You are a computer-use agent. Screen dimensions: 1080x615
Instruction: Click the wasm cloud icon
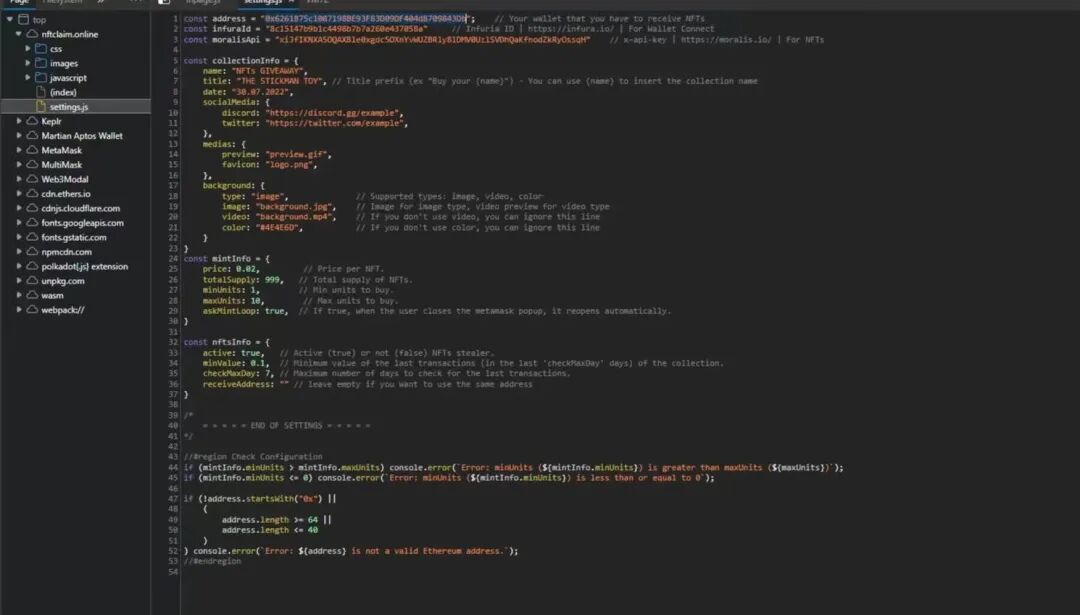32,295
